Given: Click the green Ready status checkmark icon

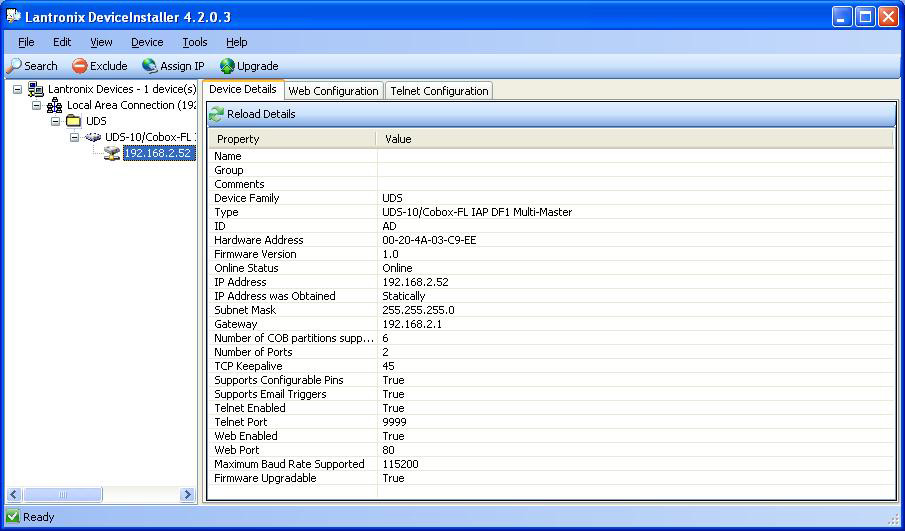Looking at the screenshot, I should [x=13, y=516].
